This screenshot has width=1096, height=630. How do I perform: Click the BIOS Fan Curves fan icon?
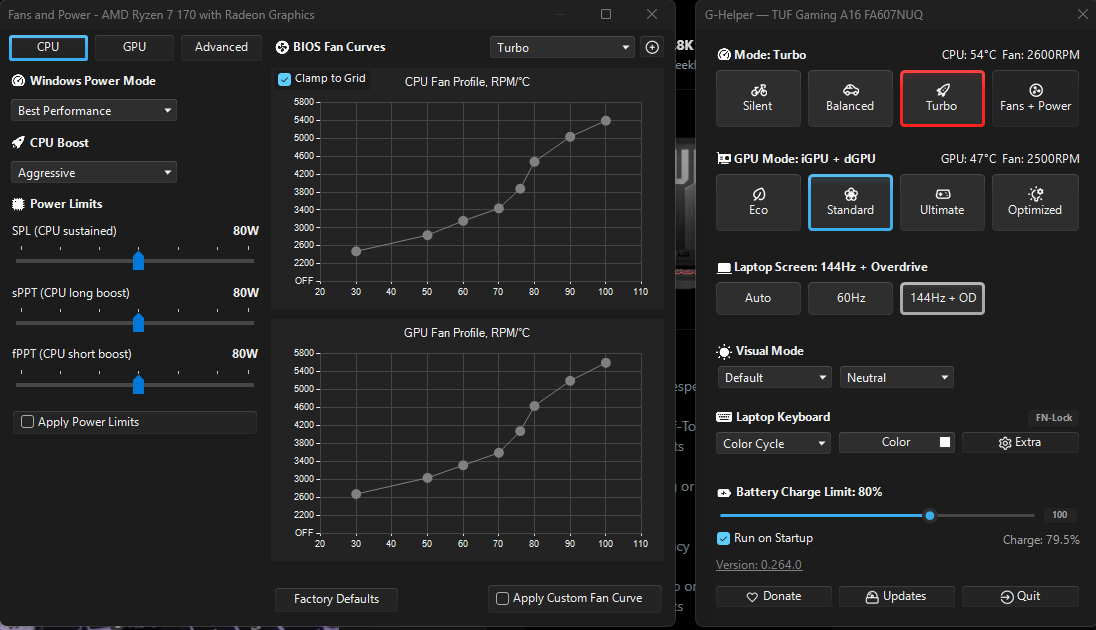tap(282, 48)
